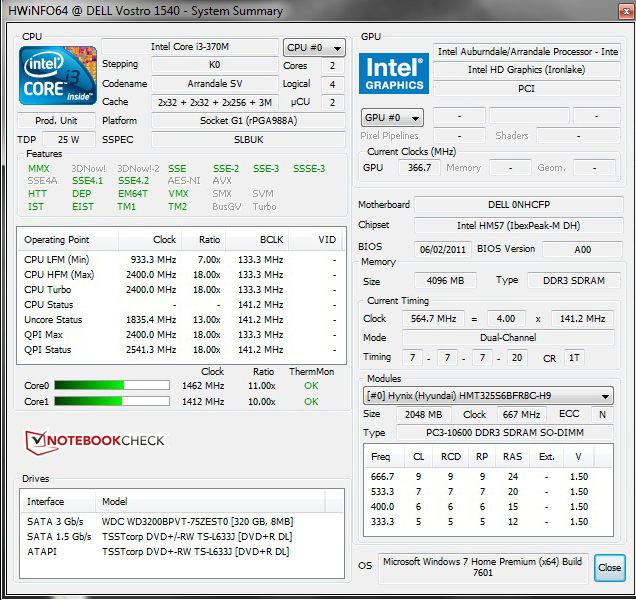Select the 533.3 frequency timing row

click(x=487, y=492)
